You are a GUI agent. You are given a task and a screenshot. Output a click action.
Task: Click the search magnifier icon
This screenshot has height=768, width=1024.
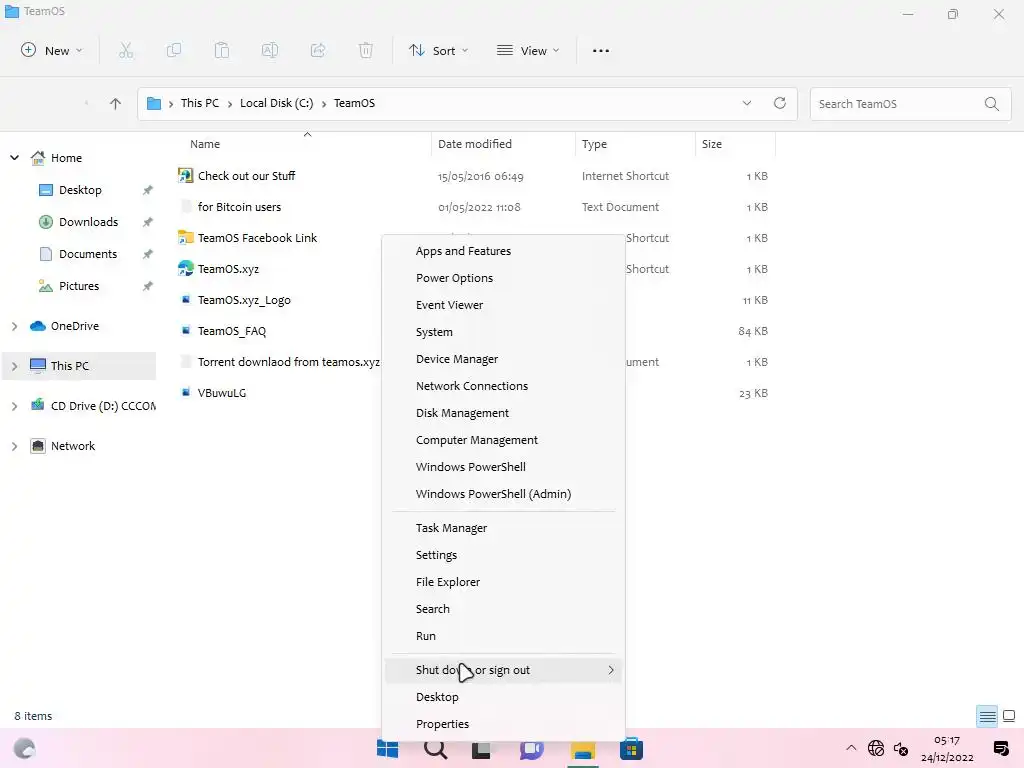(991, 103)
